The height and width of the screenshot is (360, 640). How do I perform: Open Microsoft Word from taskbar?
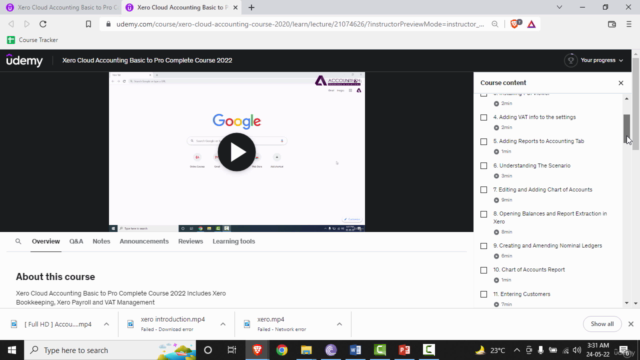(355, 350)
